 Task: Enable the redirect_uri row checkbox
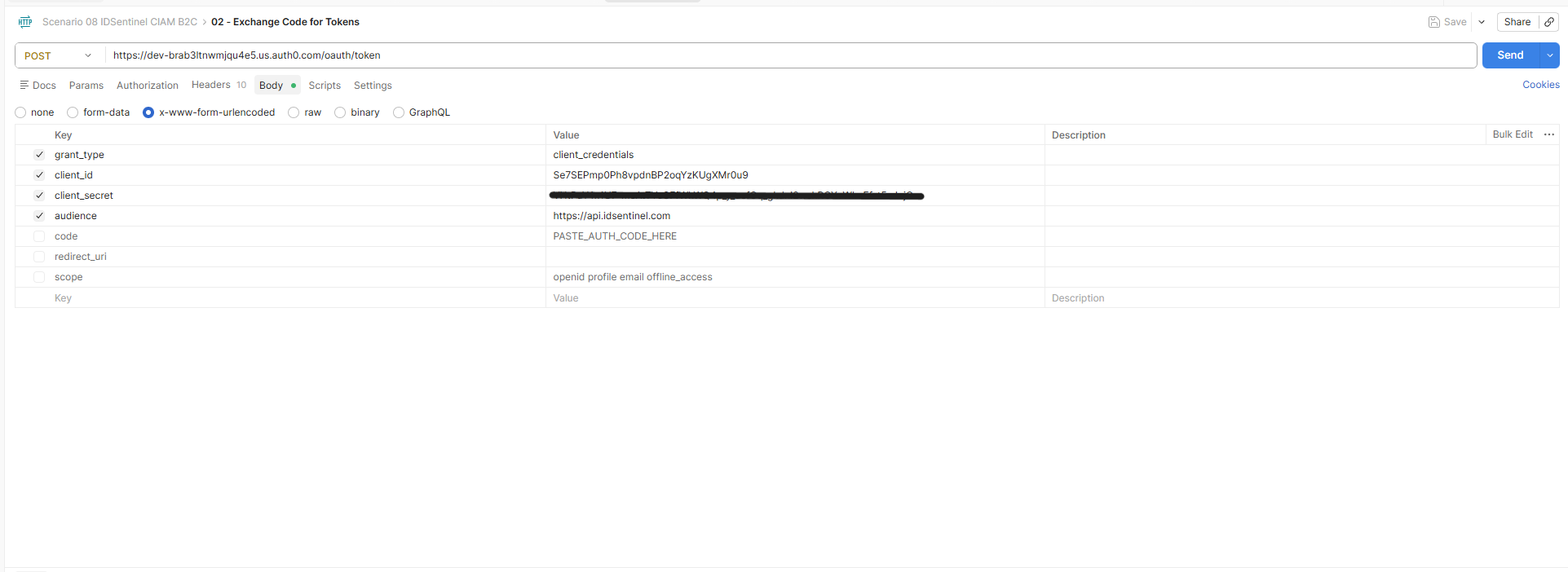(x=39, y=257)
